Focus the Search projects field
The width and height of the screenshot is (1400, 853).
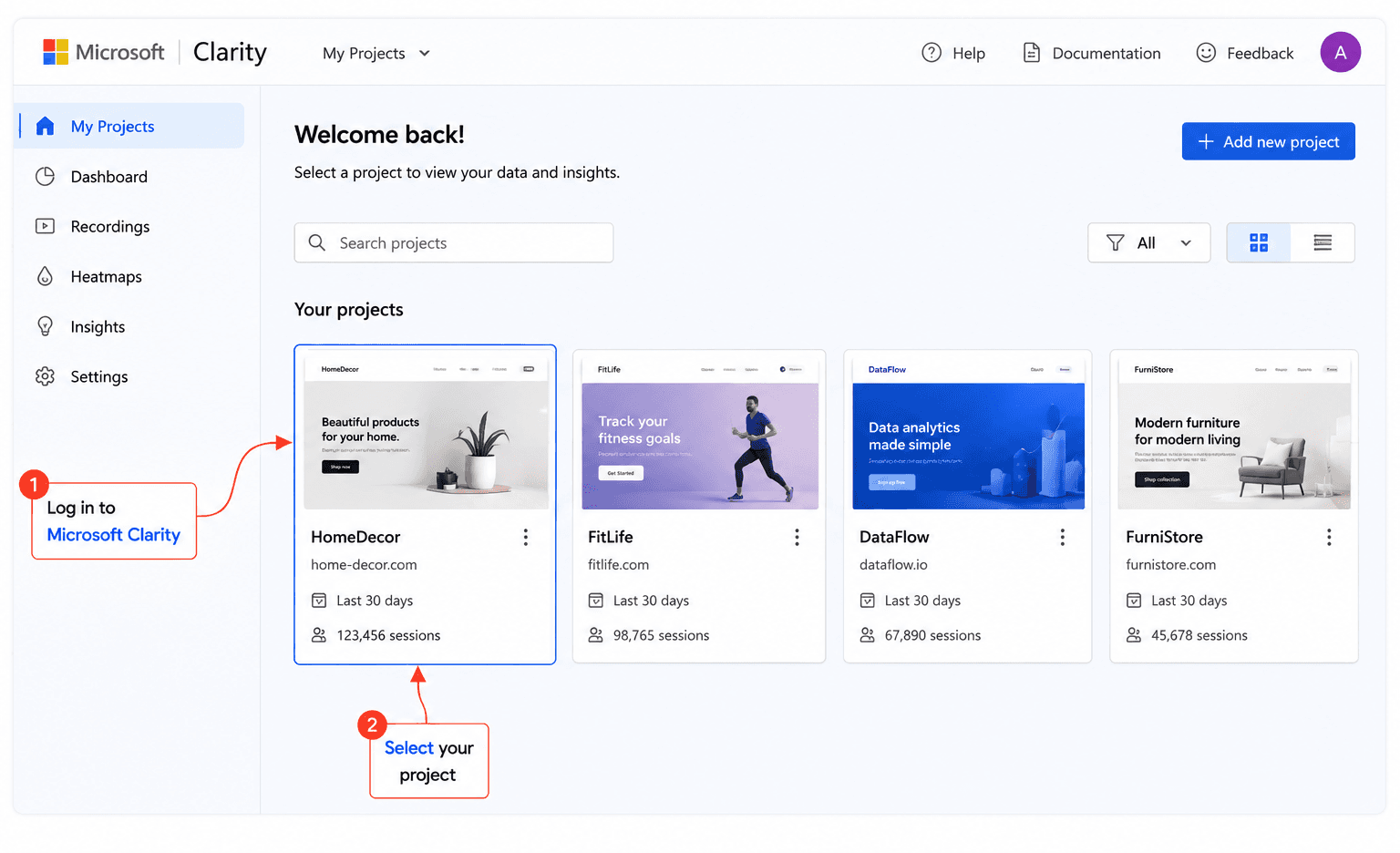454,242
